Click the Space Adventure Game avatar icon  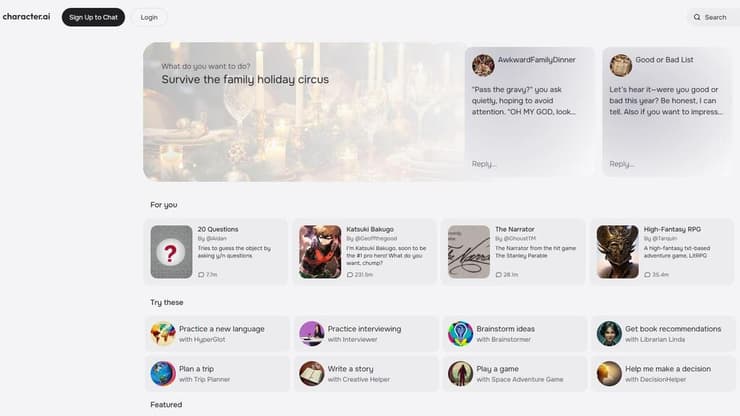click(x=460, y=374)
